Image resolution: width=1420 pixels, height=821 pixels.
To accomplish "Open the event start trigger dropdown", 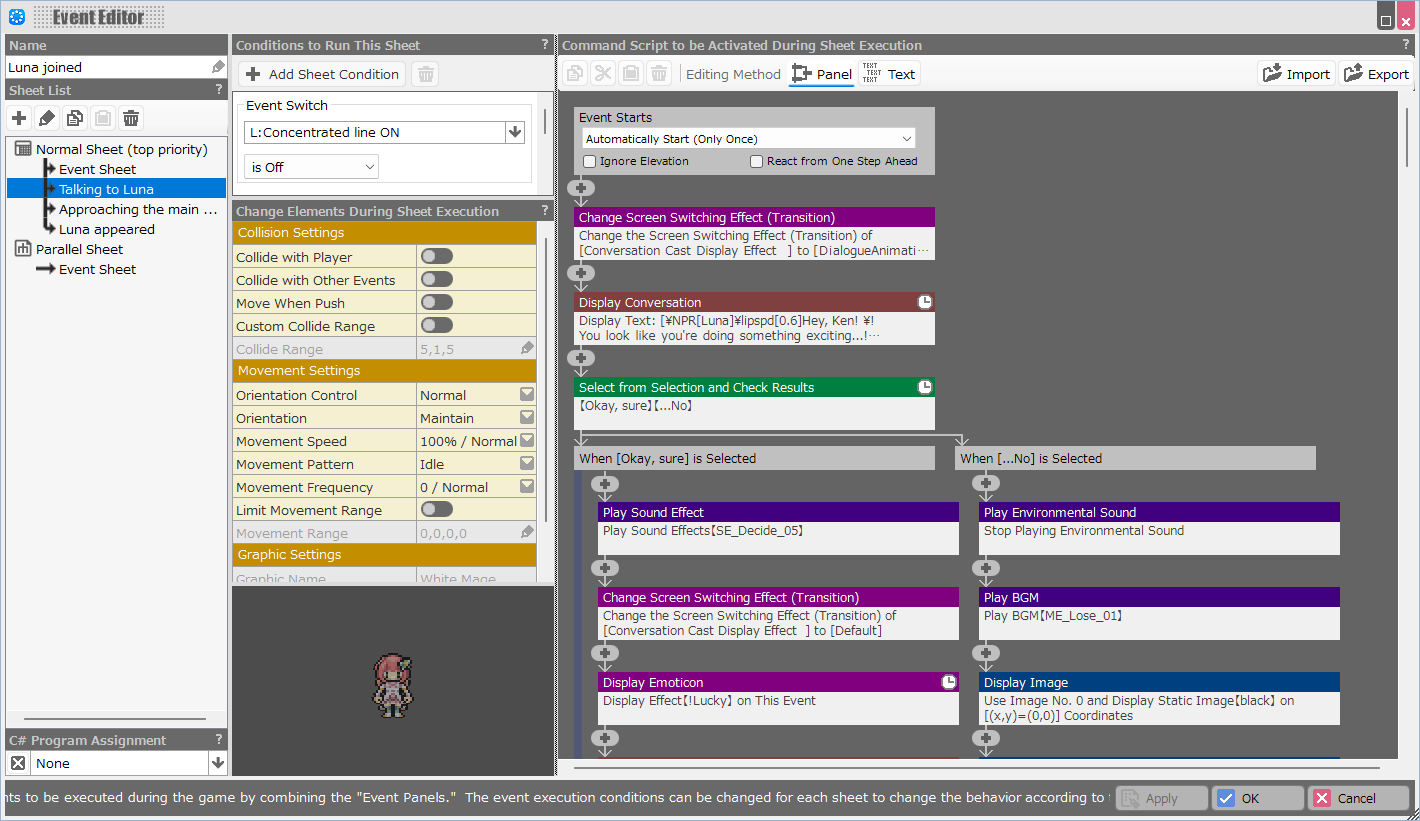I will [748, 139].
